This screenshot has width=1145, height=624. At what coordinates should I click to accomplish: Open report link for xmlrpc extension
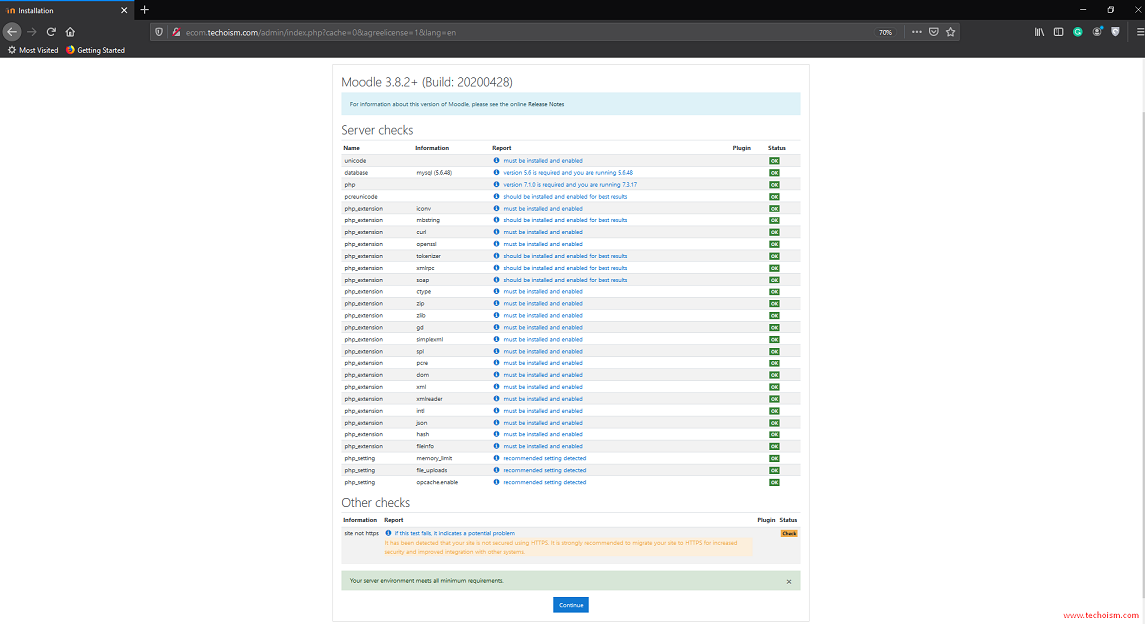click(564, 268)
